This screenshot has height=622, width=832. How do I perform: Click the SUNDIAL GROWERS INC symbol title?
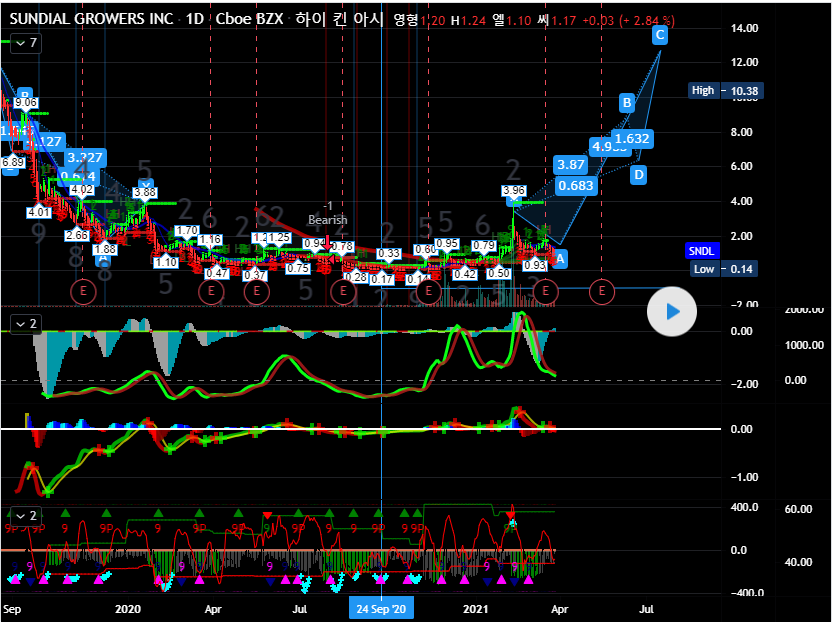click(x=89, y=20)
